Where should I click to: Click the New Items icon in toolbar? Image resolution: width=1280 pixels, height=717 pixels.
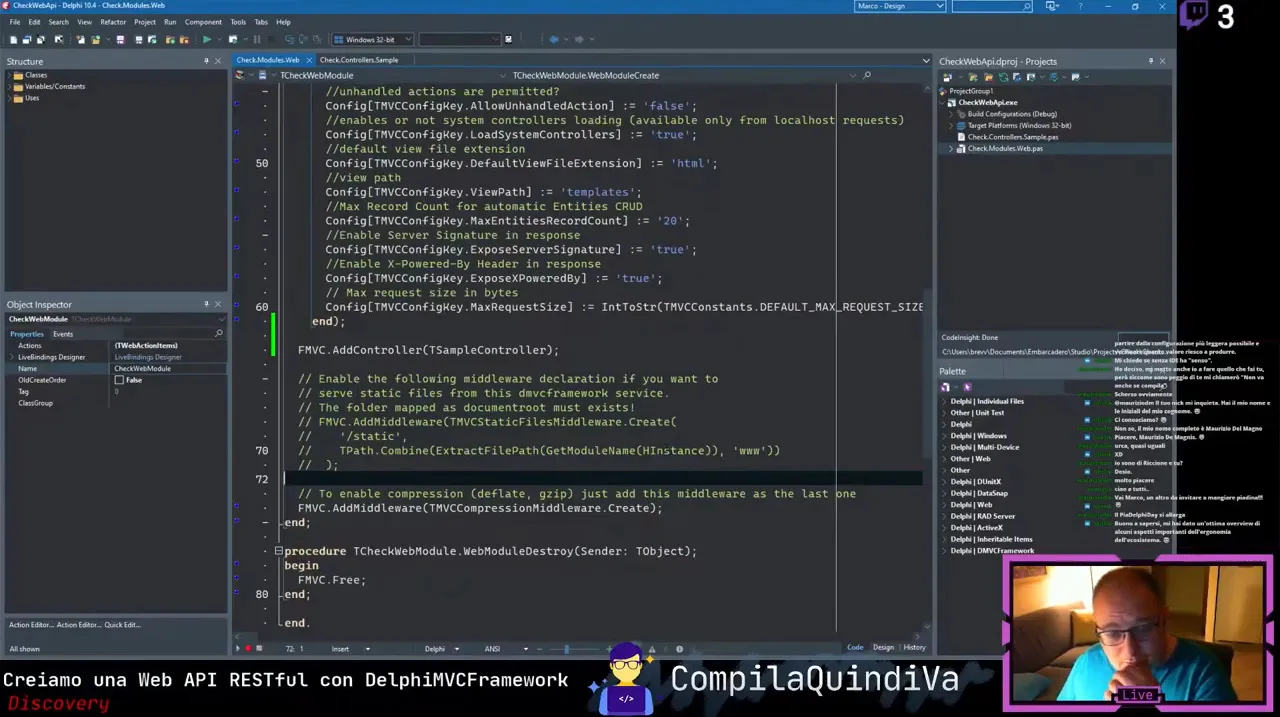pyautogui.click(x=80, y=39)
